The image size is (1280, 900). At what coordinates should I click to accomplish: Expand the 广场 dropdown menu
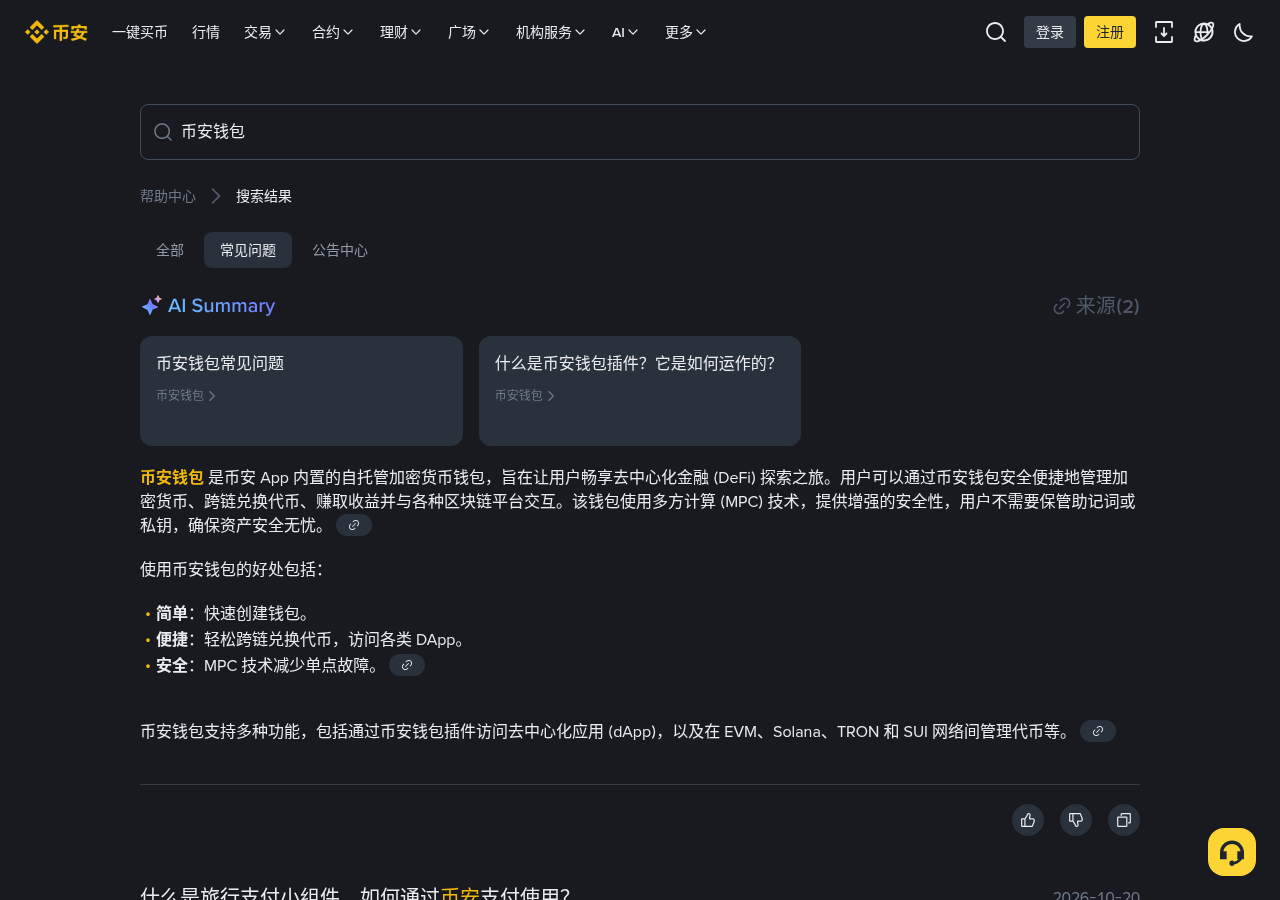469,32
